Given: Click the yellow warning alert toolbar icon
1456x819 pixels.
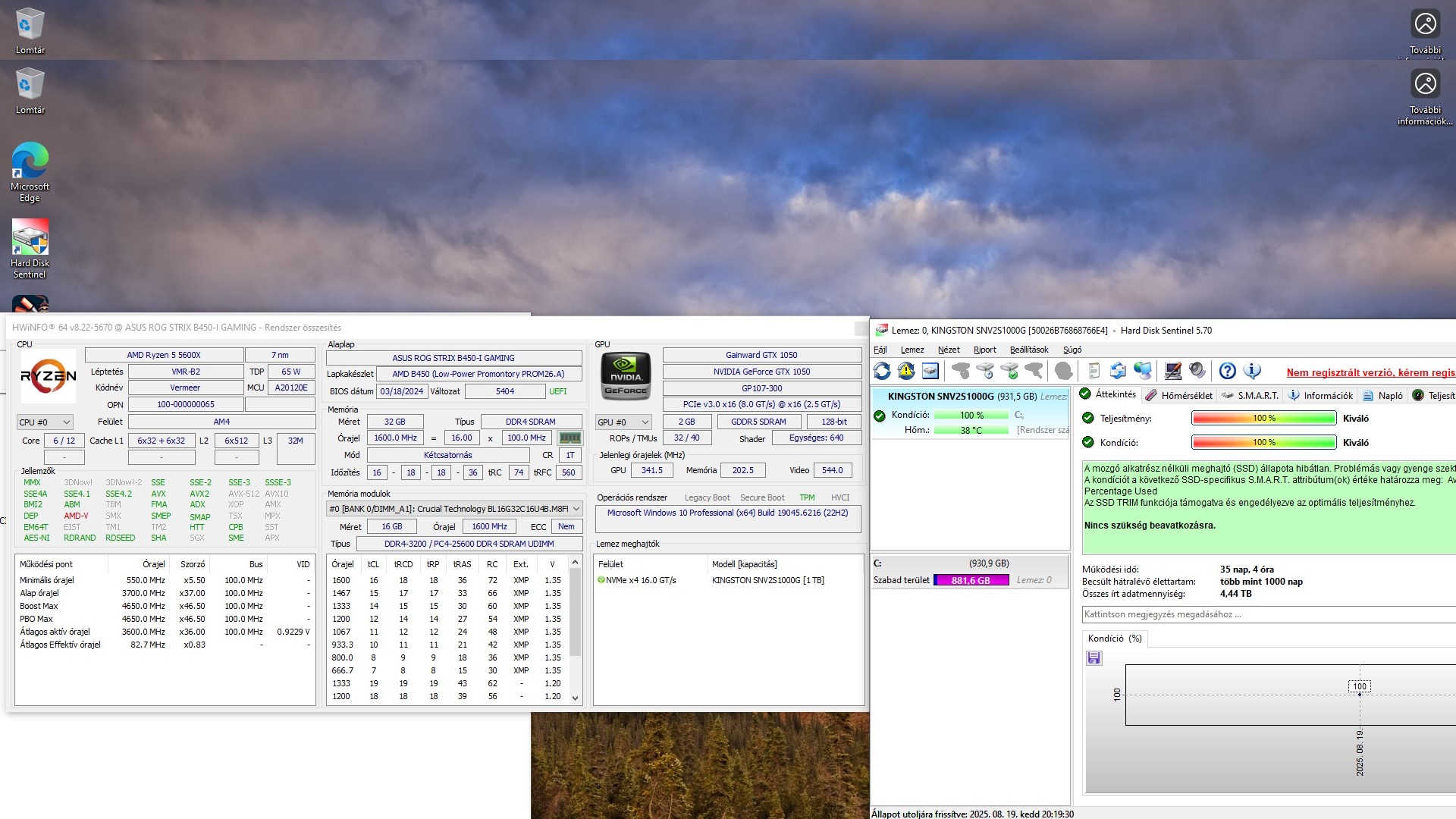Looking at the screenshot, I should pyautogui.click(x=906, y=371).
